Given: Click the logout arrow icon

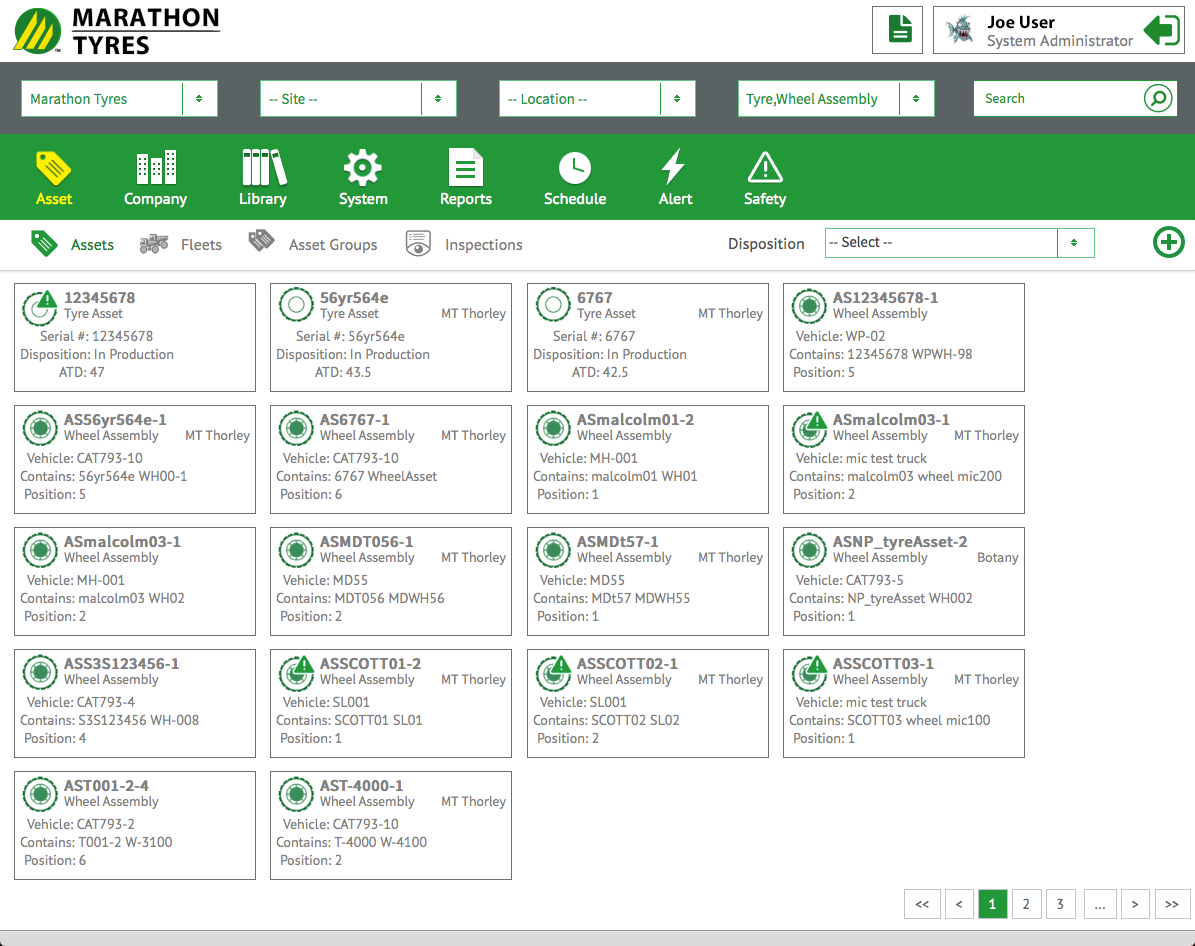Looking at the screenshot, I should 1161,30.
